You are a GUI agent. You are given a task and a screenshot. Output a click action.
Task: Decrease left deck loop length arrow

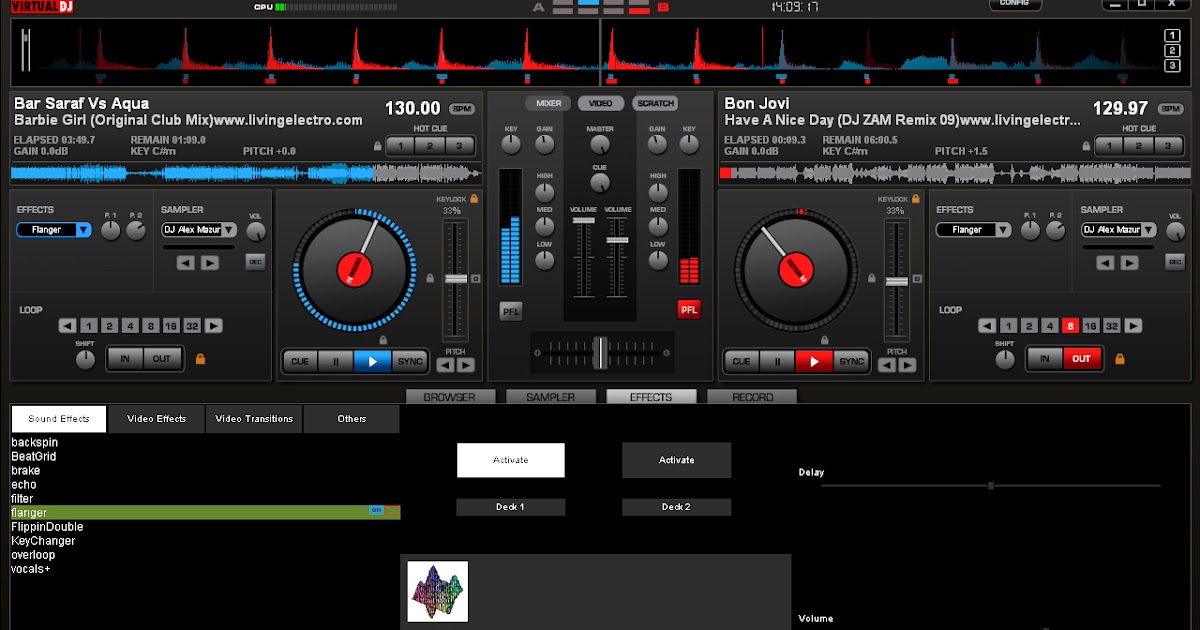(67, 326)
